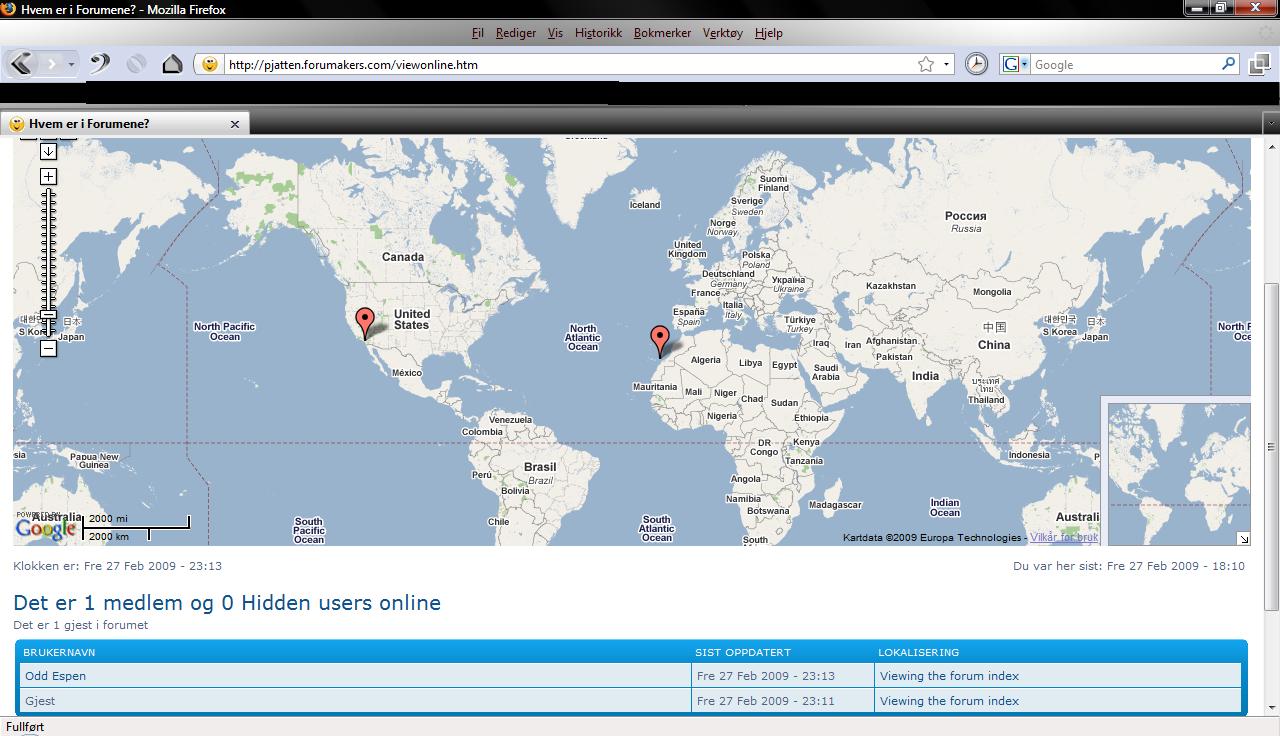Close the 'Hvem er i Forumene?' tab
Screen dimensions: 1280x736
click(x=235, y=124)
